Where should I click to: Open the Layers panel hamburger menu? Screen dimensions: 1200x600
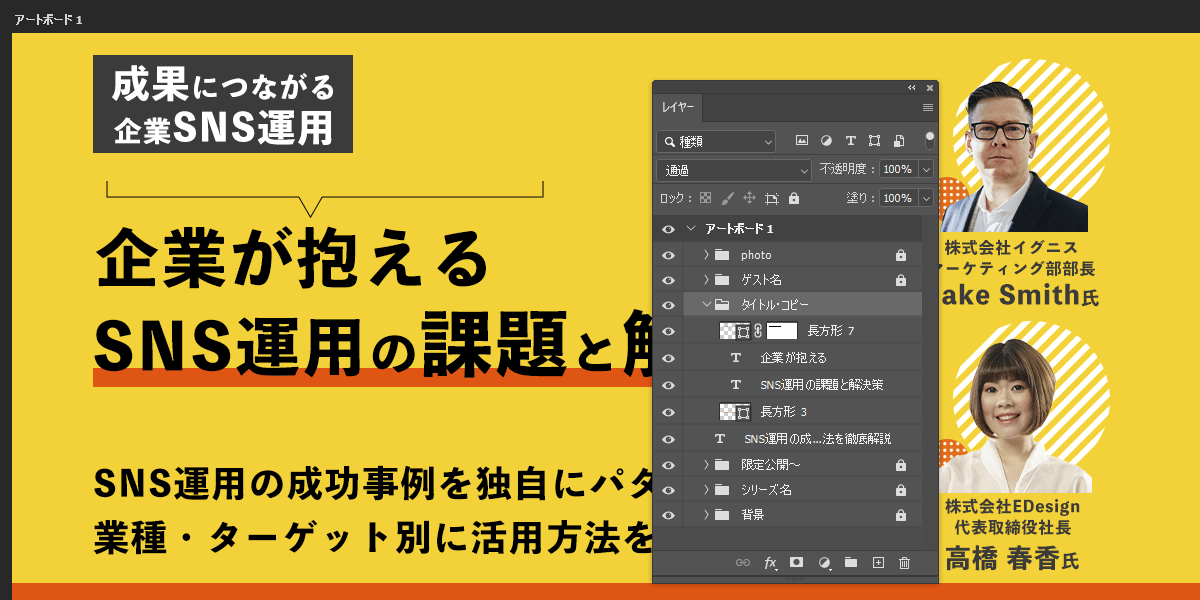click(927, 107)
